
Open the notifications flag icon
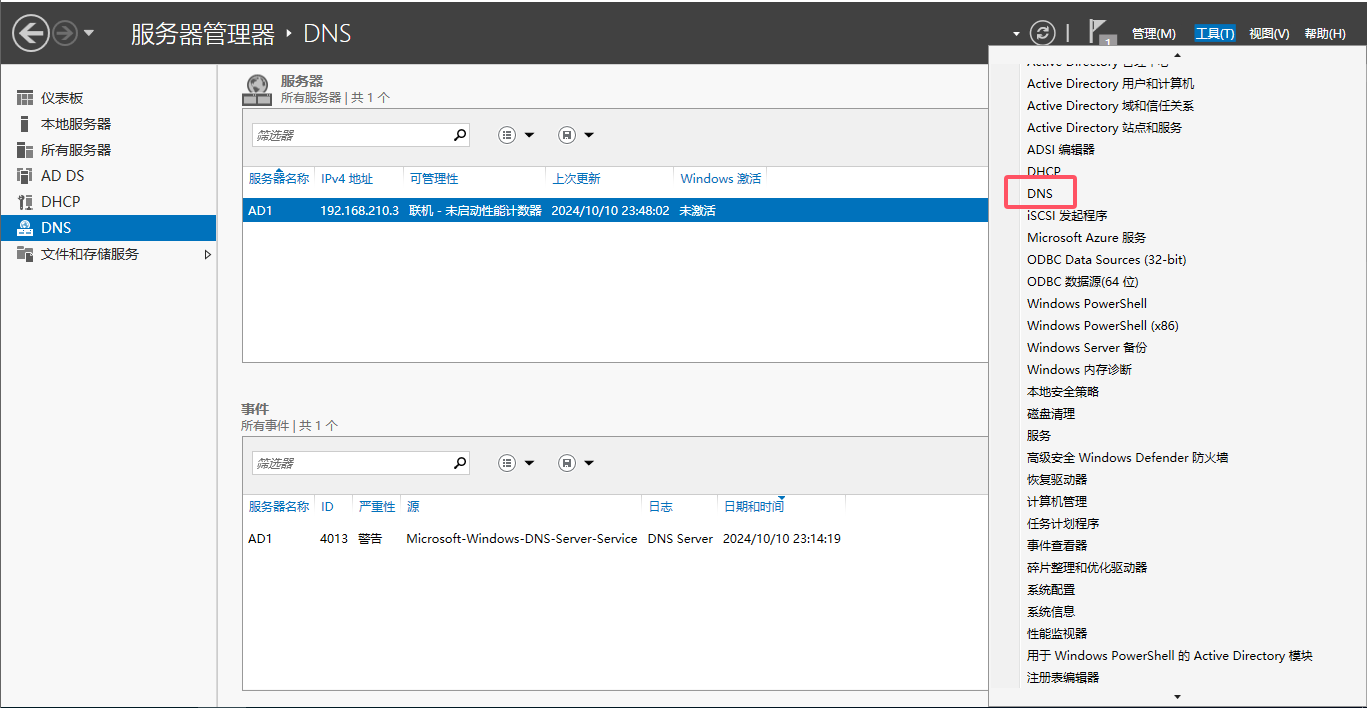(x=1101, y=33)
